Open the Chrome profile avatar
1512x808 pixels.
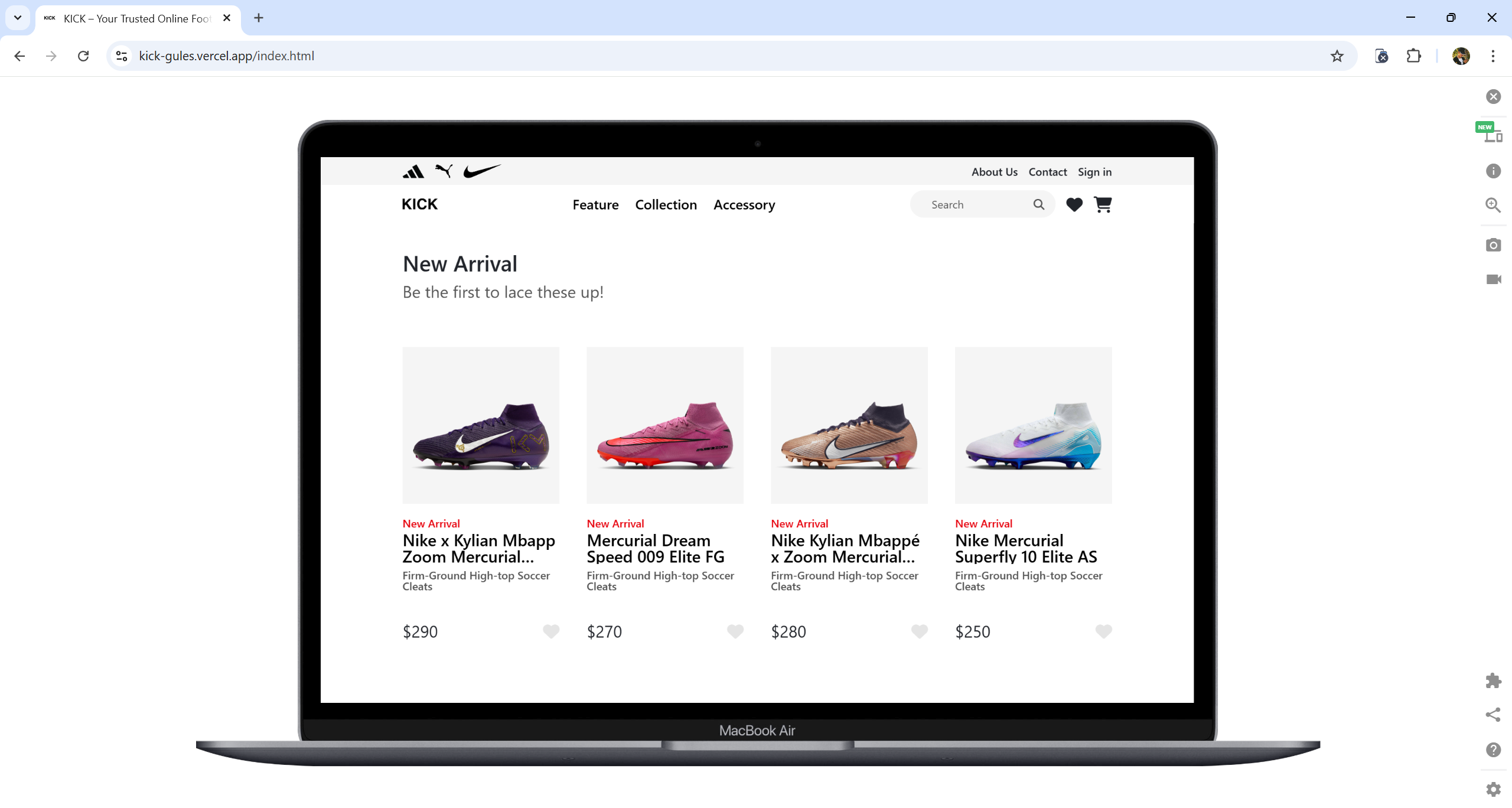coord(1461,56)
